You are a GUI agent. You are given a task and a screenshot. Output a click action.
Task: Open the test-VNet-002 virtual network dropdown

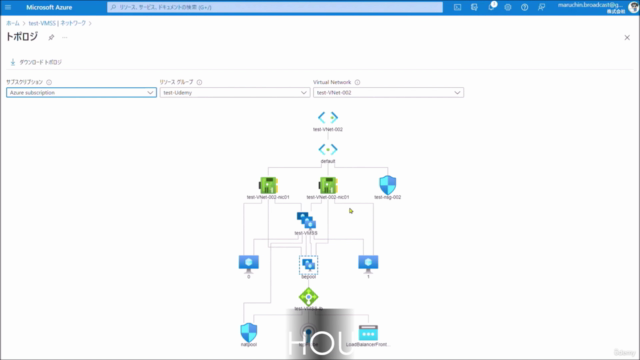coord(388,93)
